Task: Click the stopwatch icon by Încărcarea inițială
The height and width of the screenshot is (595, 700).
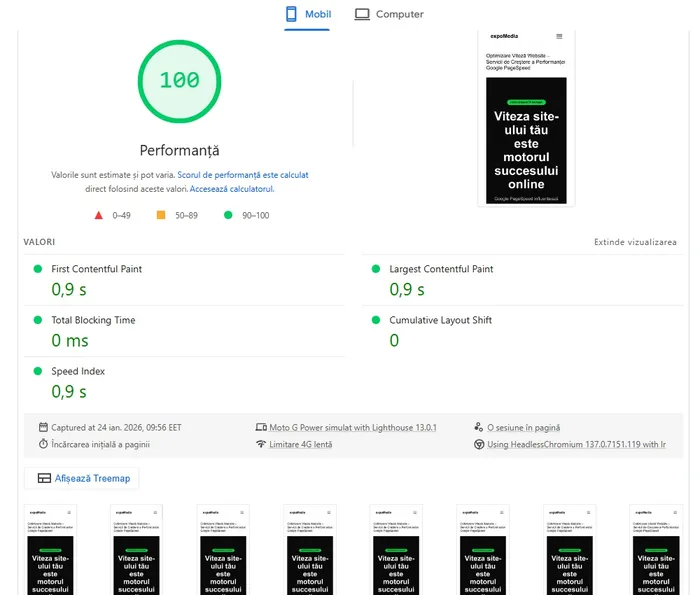Action: click(43, 444)
